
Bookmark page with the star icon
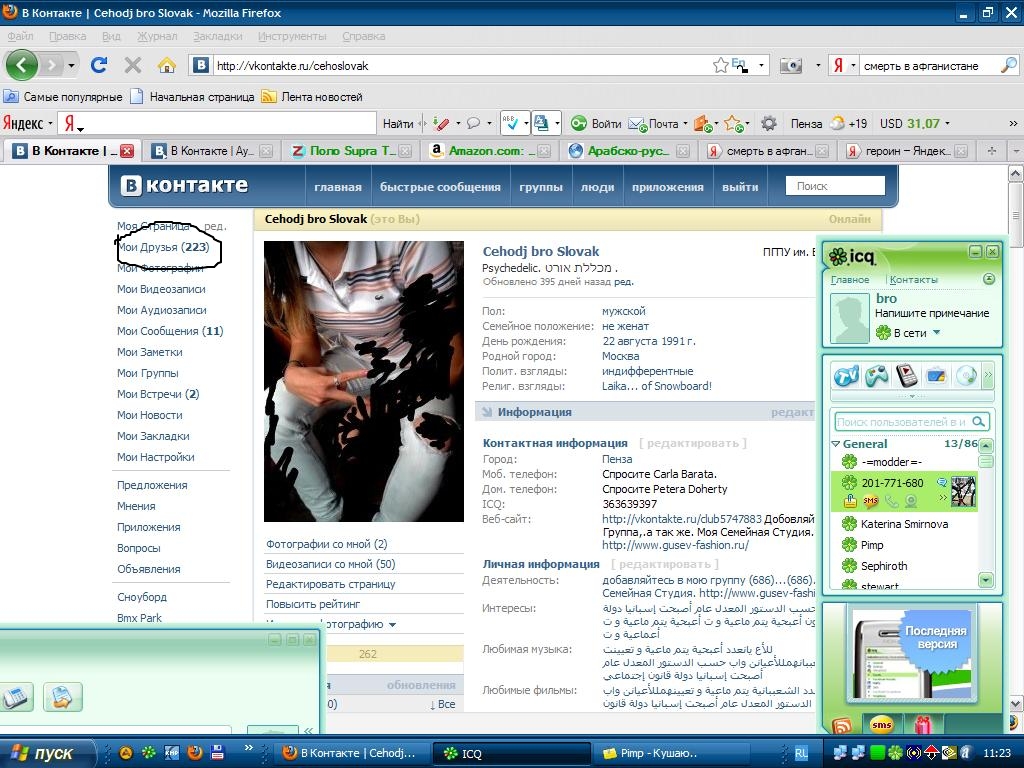point(720,65)
